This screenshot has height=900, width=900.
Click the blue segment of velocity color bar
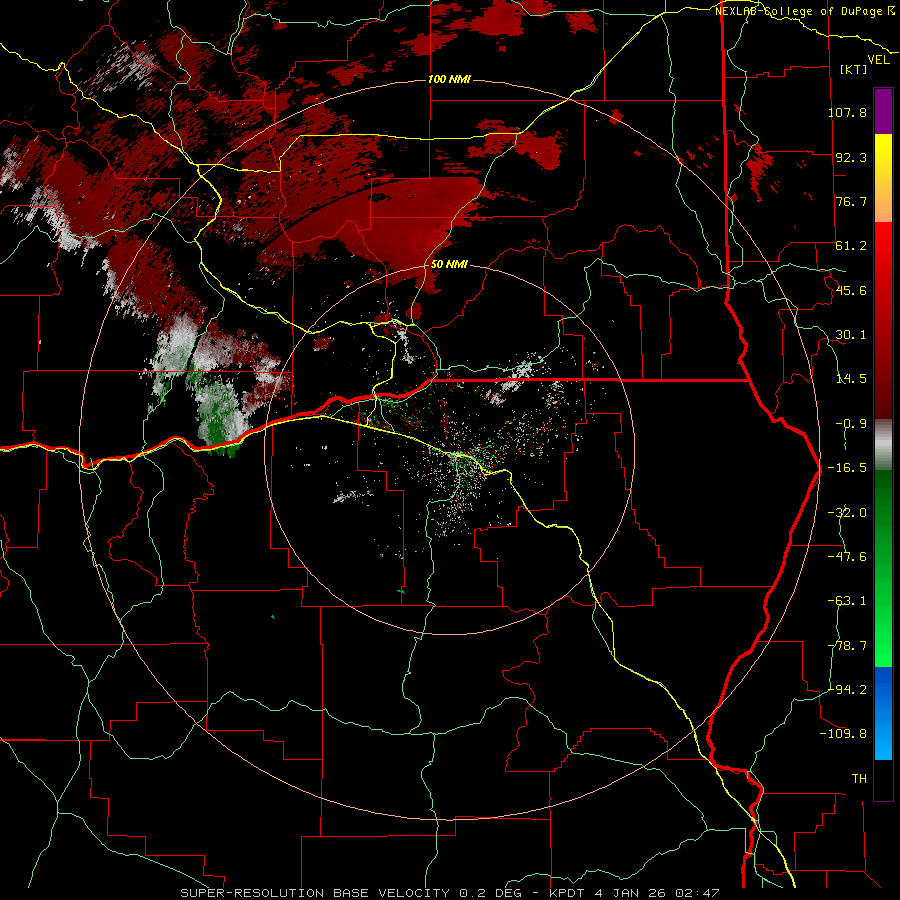883,713
